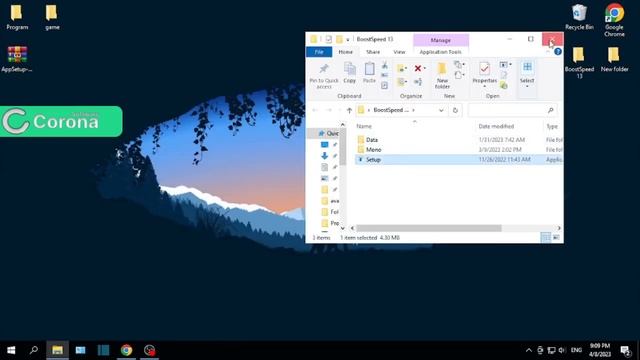Select the BoostSpeed 13 desktop folder

click(579, 62)
